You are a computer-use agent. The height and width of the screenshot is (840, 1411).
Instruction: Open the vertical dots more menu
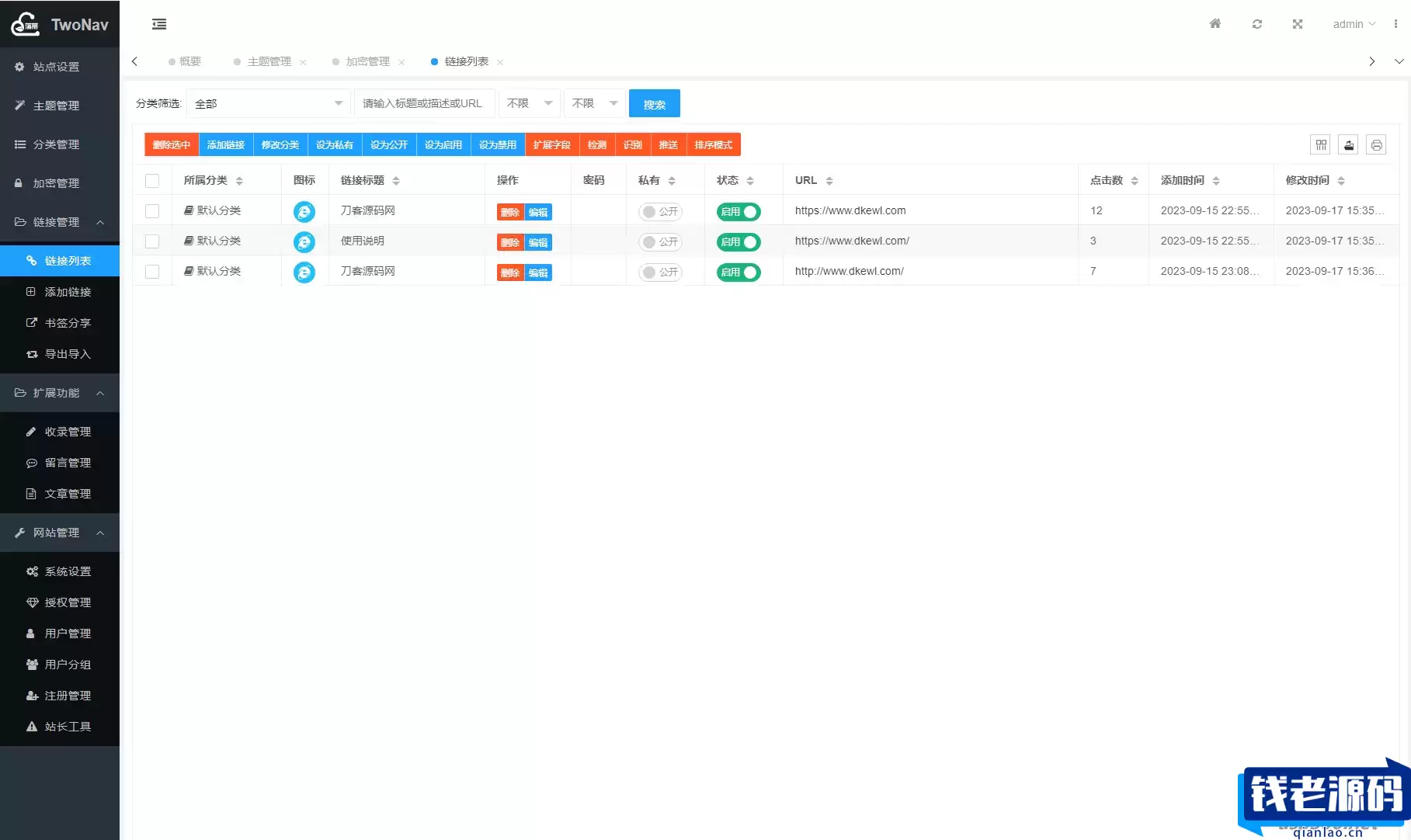(1395, 24)
